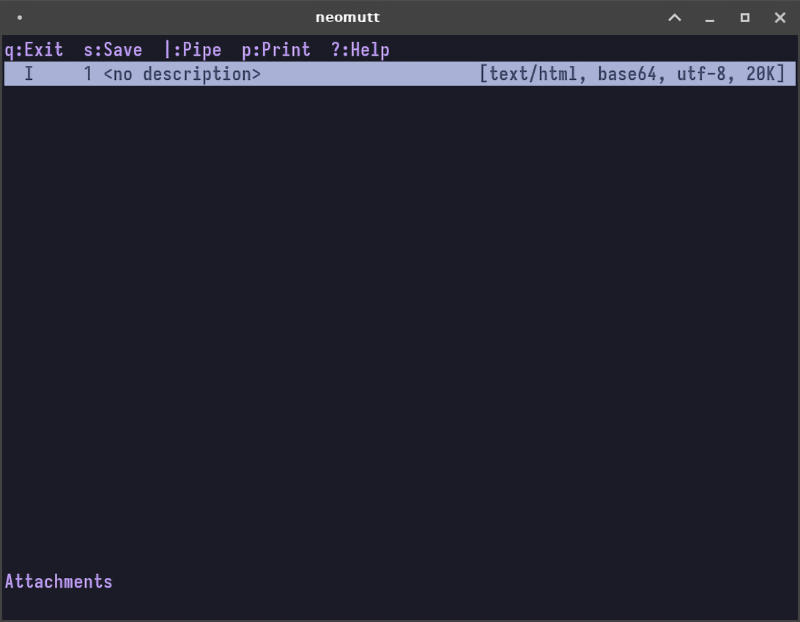
Task: Save the attachment via "s:Save"
Action: [113, 49]
